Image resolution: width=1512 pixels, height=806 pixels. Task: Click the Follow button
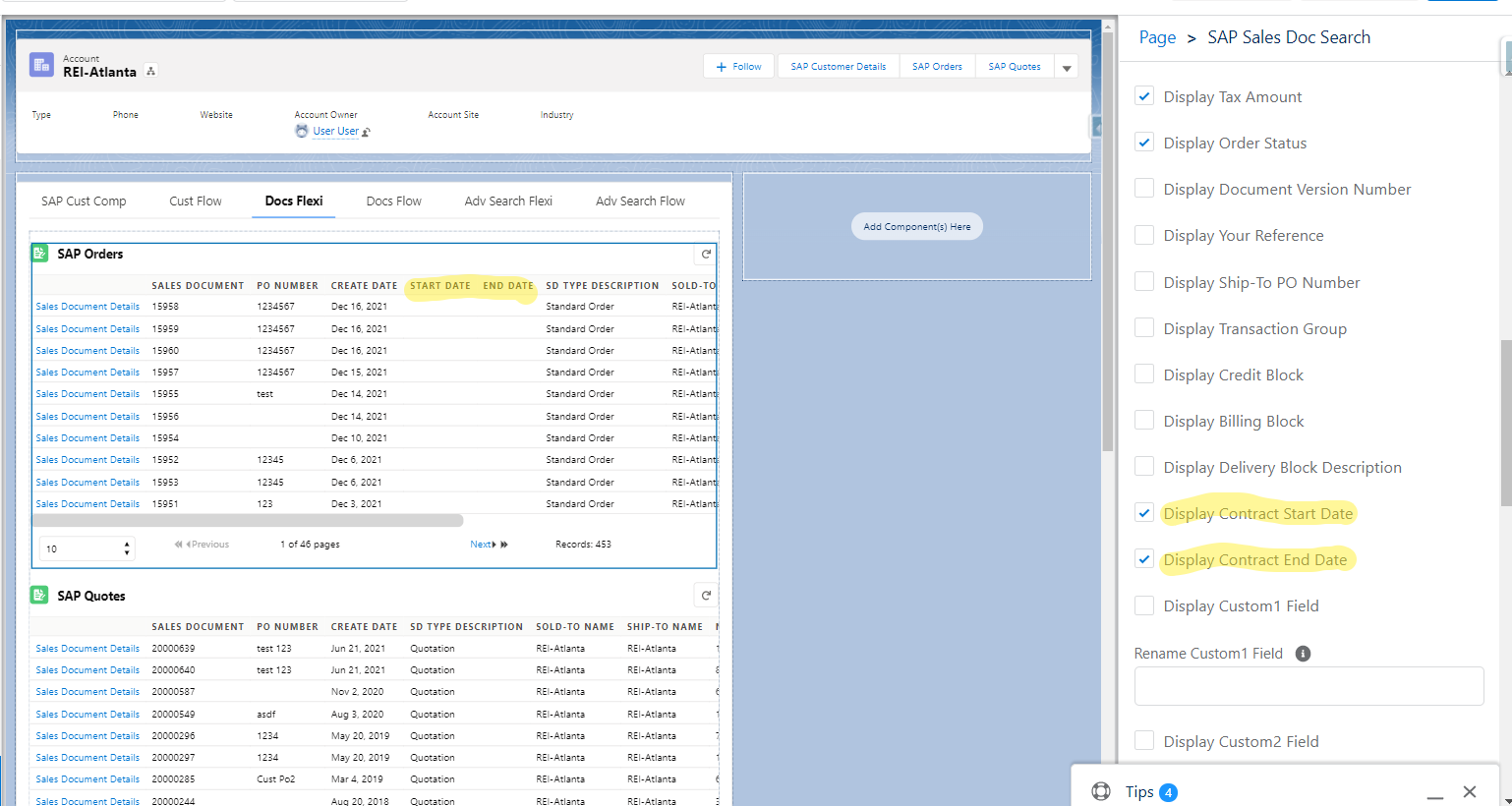pos(739,67)
